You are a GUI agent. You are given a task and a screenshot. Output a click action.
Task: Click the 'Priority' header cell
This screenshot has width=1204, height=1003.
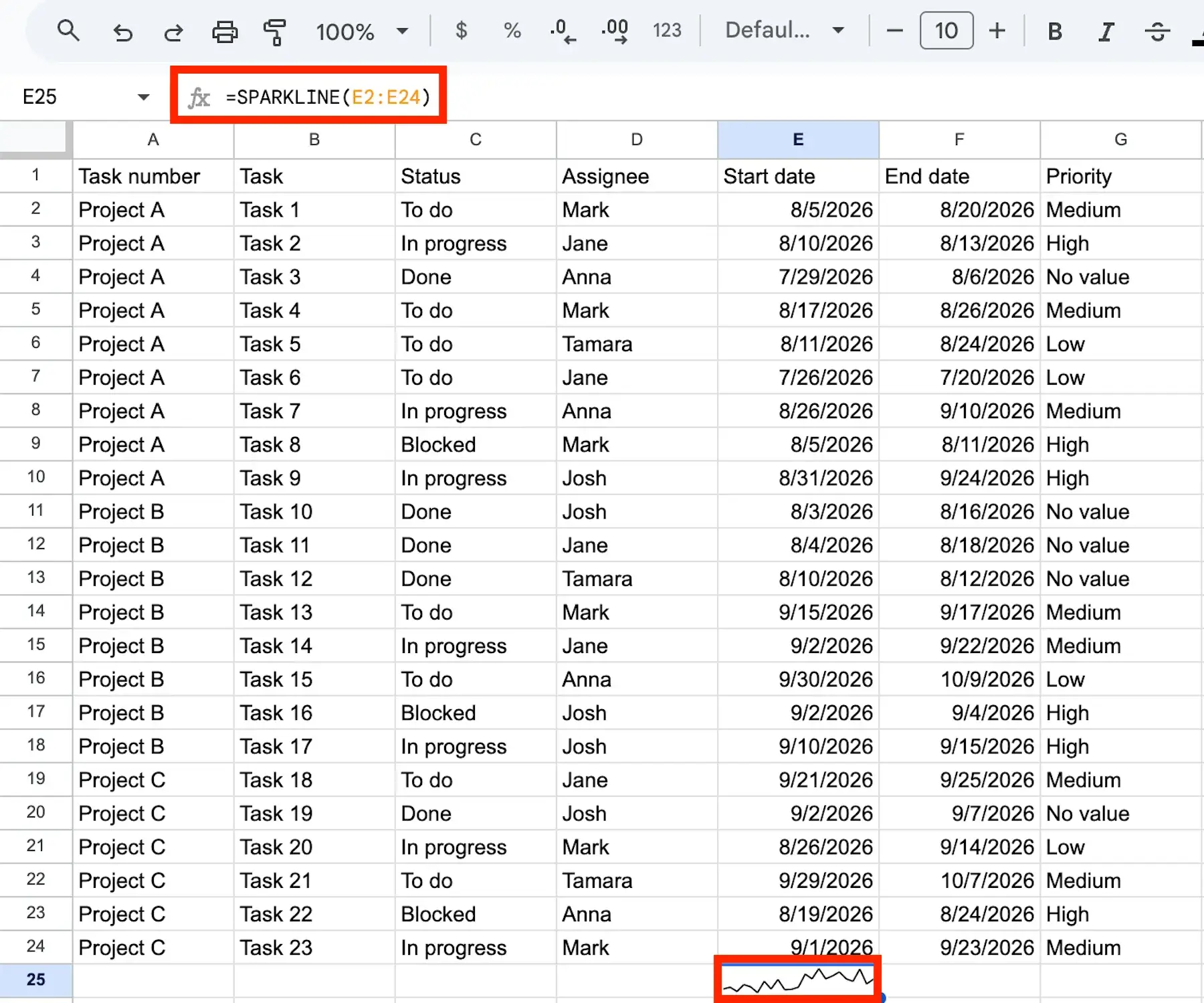point(1120,176)
